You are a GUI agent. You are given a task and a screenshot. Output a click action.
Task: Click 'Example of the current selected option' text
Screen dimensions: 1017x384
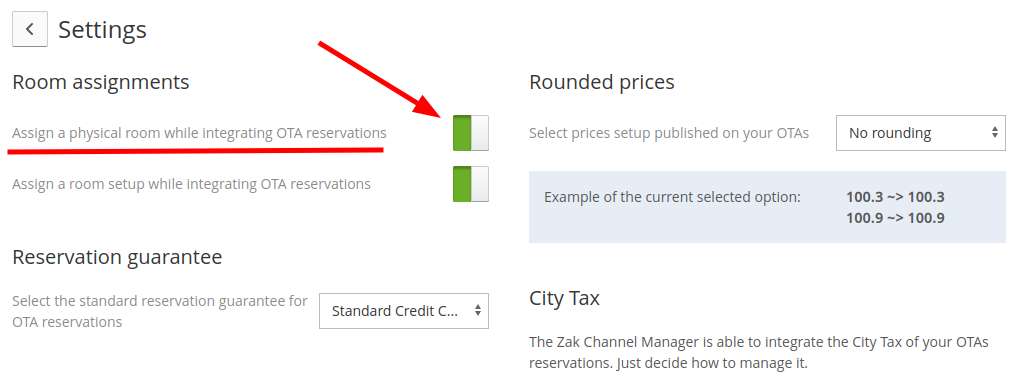[673, 197]
